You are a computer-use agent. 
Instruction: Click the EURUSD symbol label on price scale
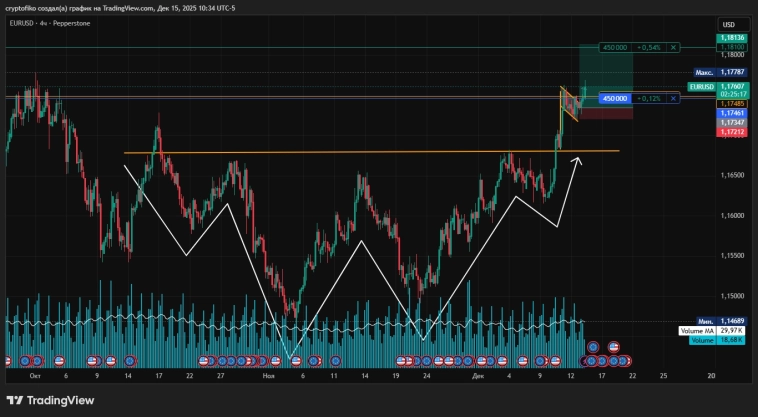(701, 87)
